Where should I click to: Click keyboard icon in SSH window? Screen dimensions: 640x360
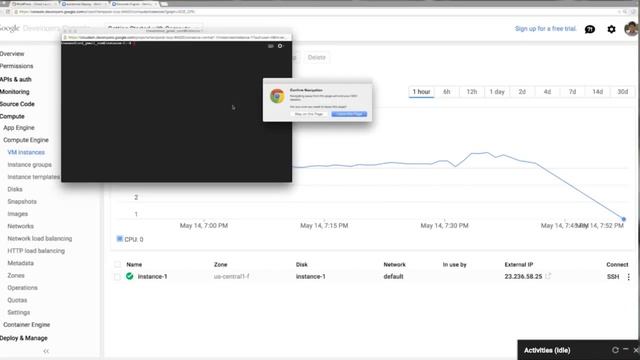click(x=270, y=46)
